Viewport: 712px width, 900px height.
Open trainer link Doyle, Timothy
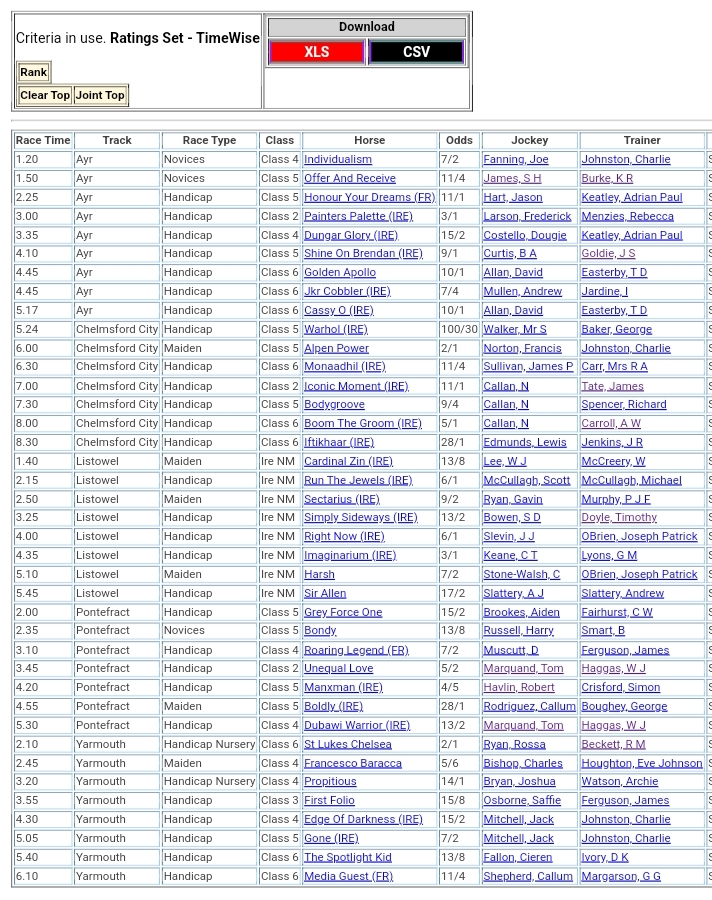619,518
